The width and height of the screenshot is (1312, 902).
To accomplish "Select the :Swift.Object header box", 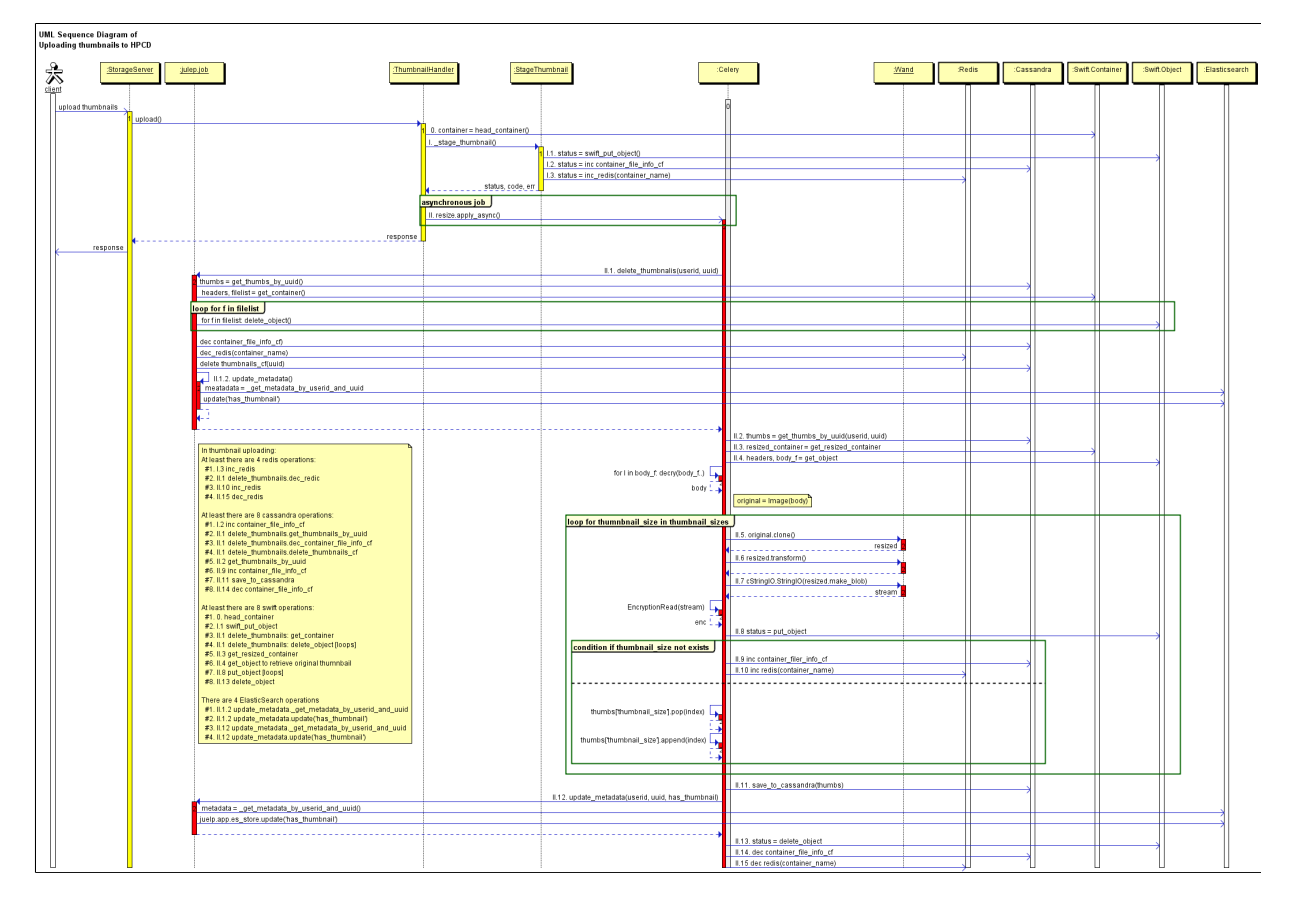I will pyautogui.click(x=1161, y=71).
